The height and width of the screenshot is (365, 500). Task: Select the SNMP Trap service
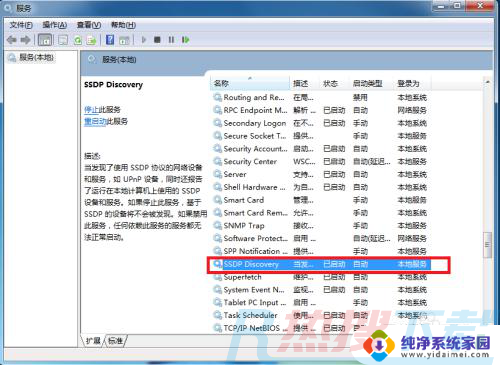320,226
